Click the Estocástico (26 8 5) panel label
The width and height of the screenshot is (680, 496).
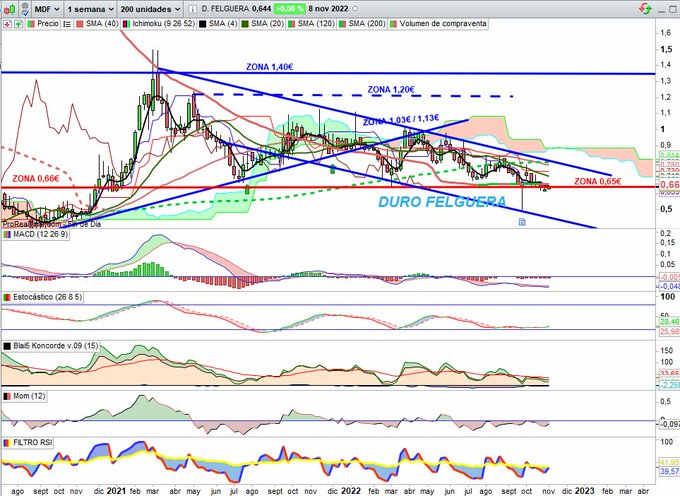click(x=47, y=297)
